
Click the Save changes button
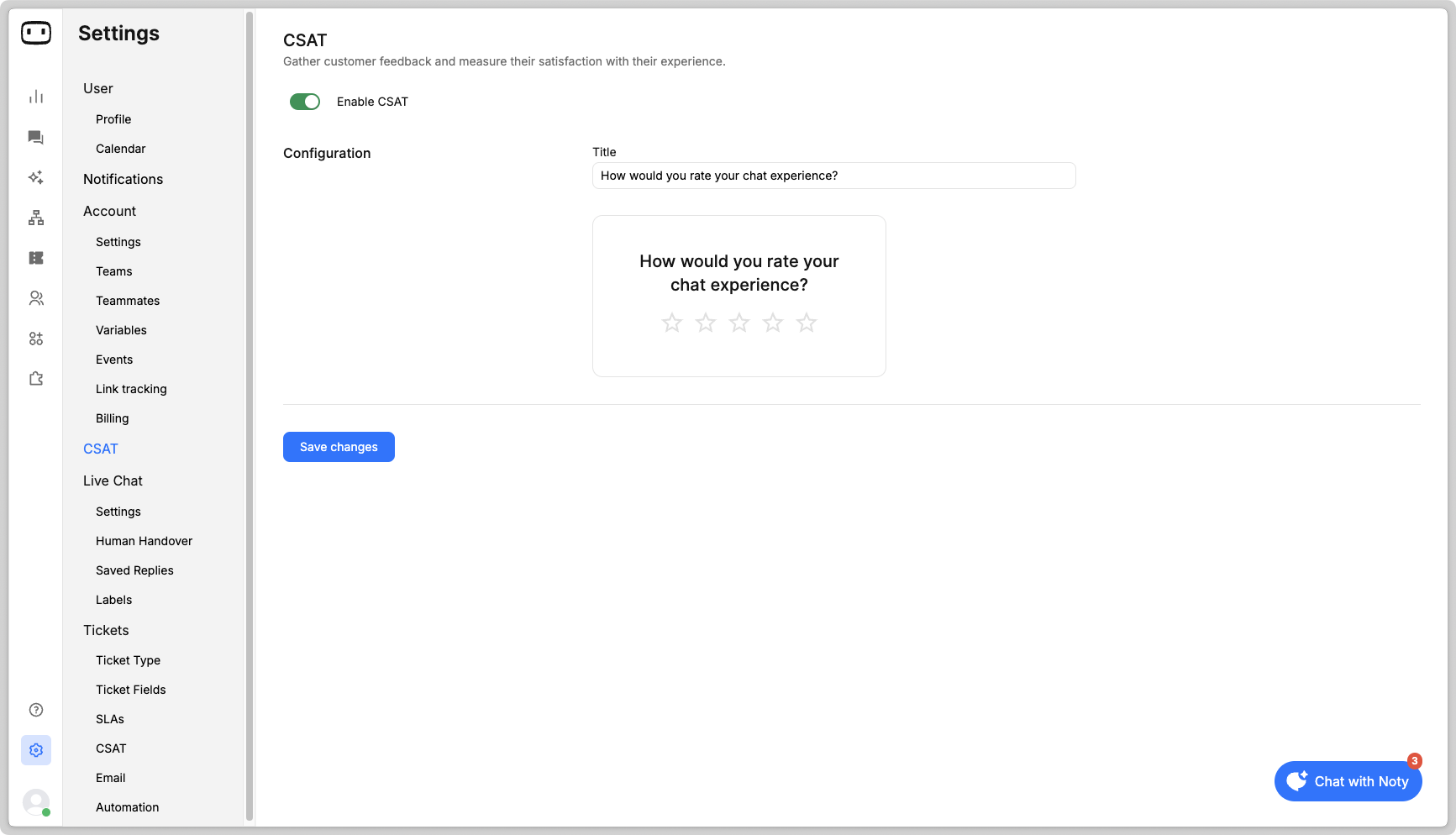(339, 447)
